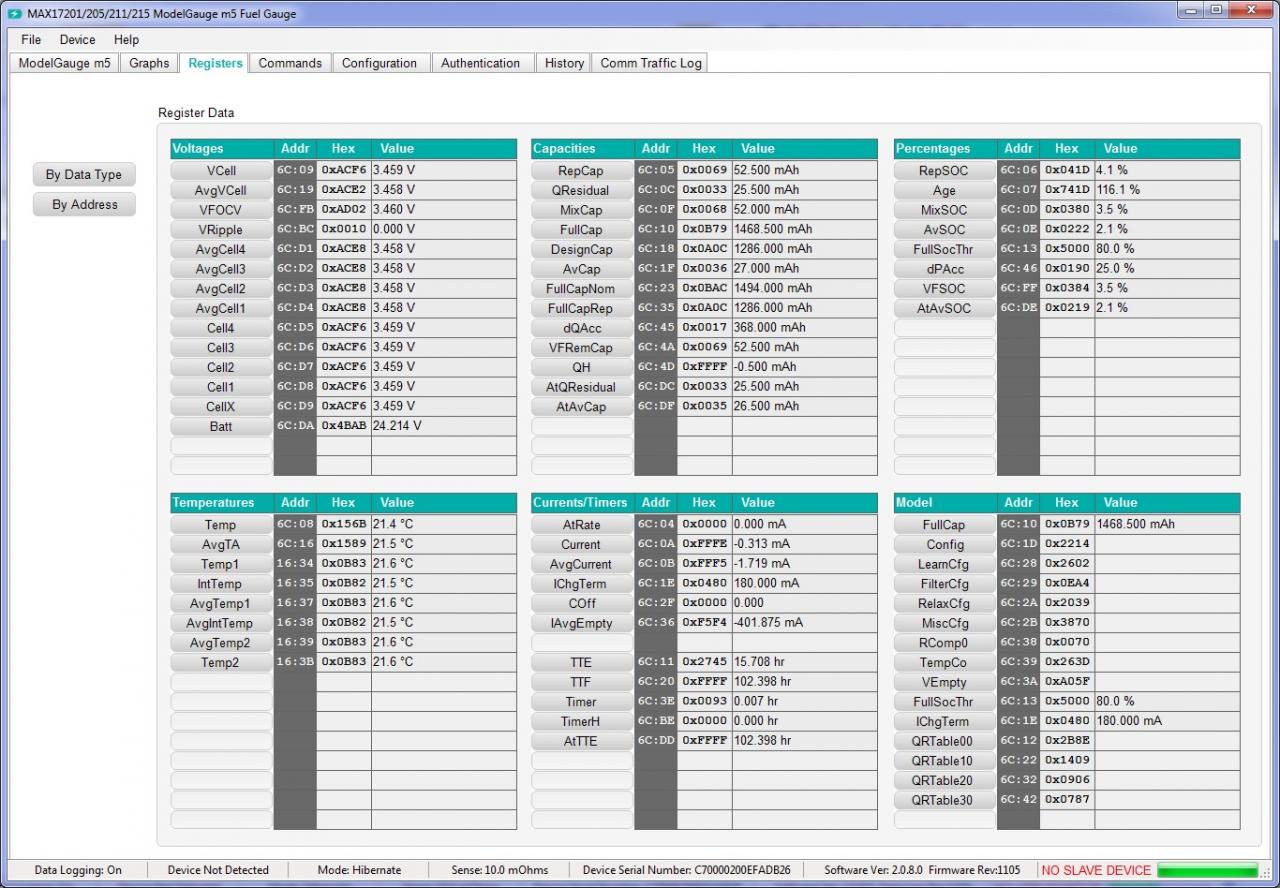Click the VFSOC register button
Image resolution: width=1280 pixels, height=888 pixels.
tap(944, 289)
